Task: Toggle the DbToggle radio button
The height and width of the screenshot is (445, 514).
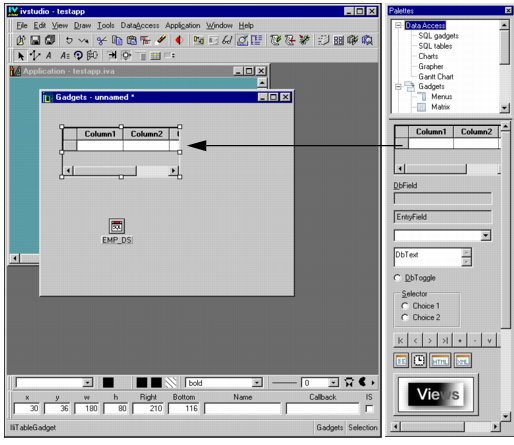Action: click(397, 278)
